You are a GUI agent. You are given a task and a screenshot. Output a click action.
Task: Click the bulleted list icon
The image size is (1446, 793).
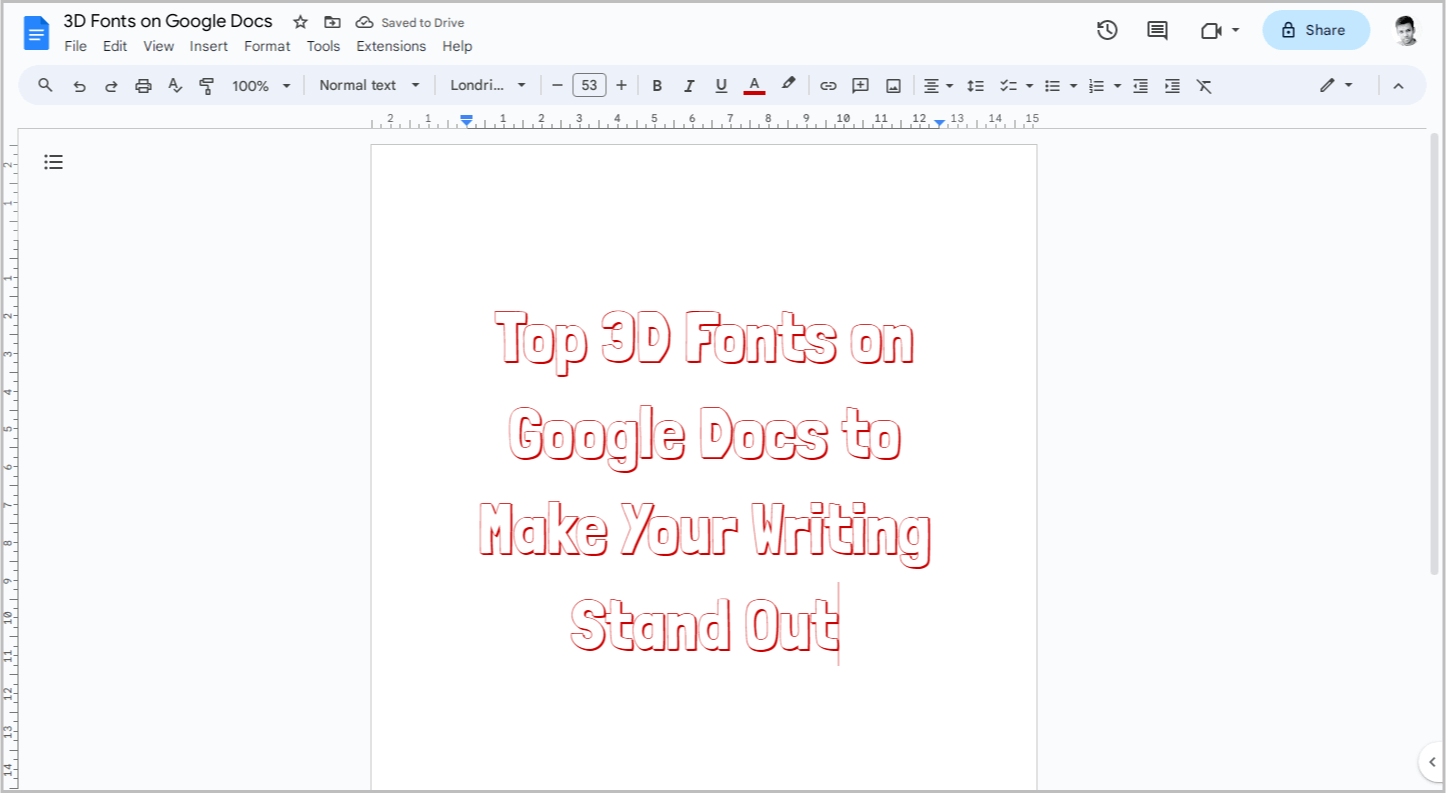pos(1052,86)
